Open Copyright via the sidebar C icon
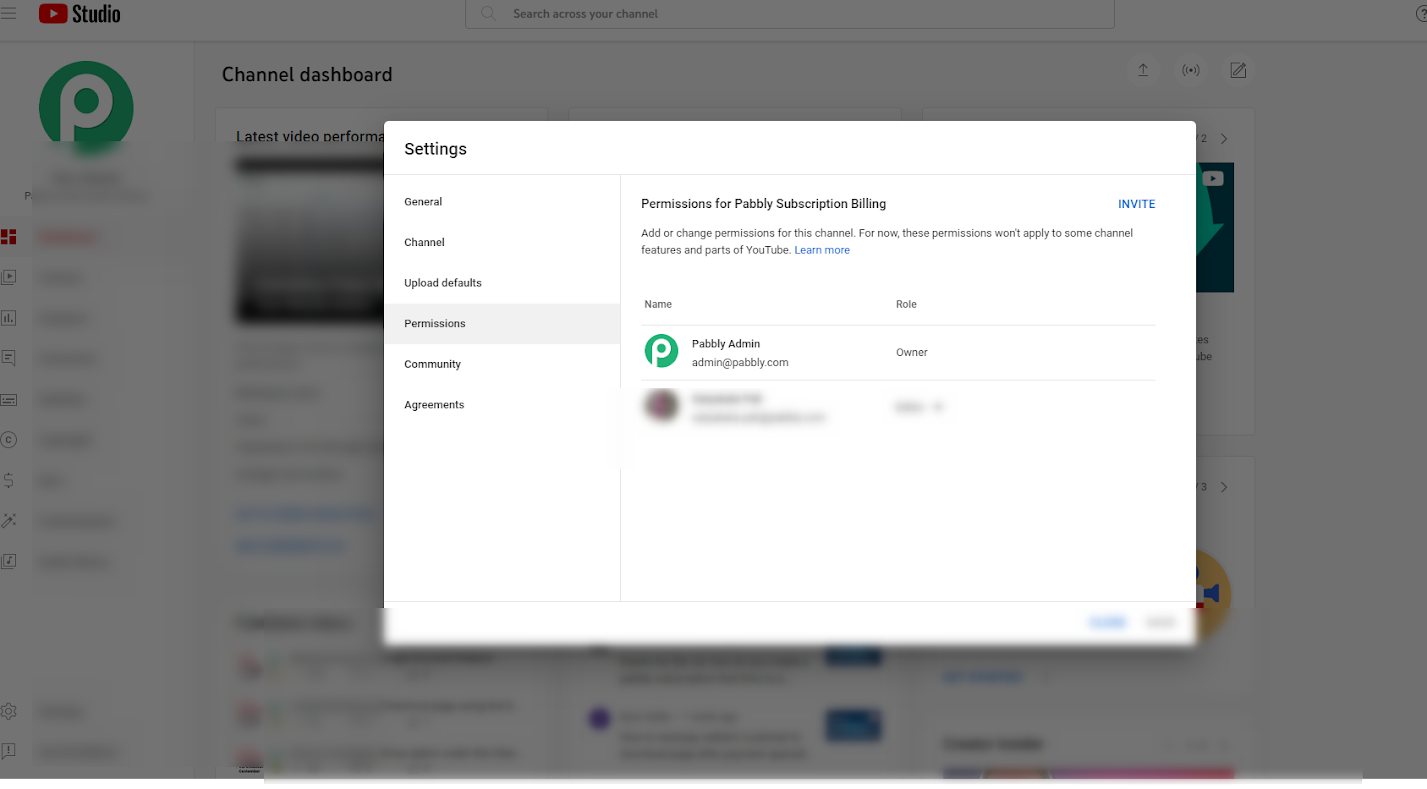This screenshot has height=789, width=1427. [x=9, y=440]
